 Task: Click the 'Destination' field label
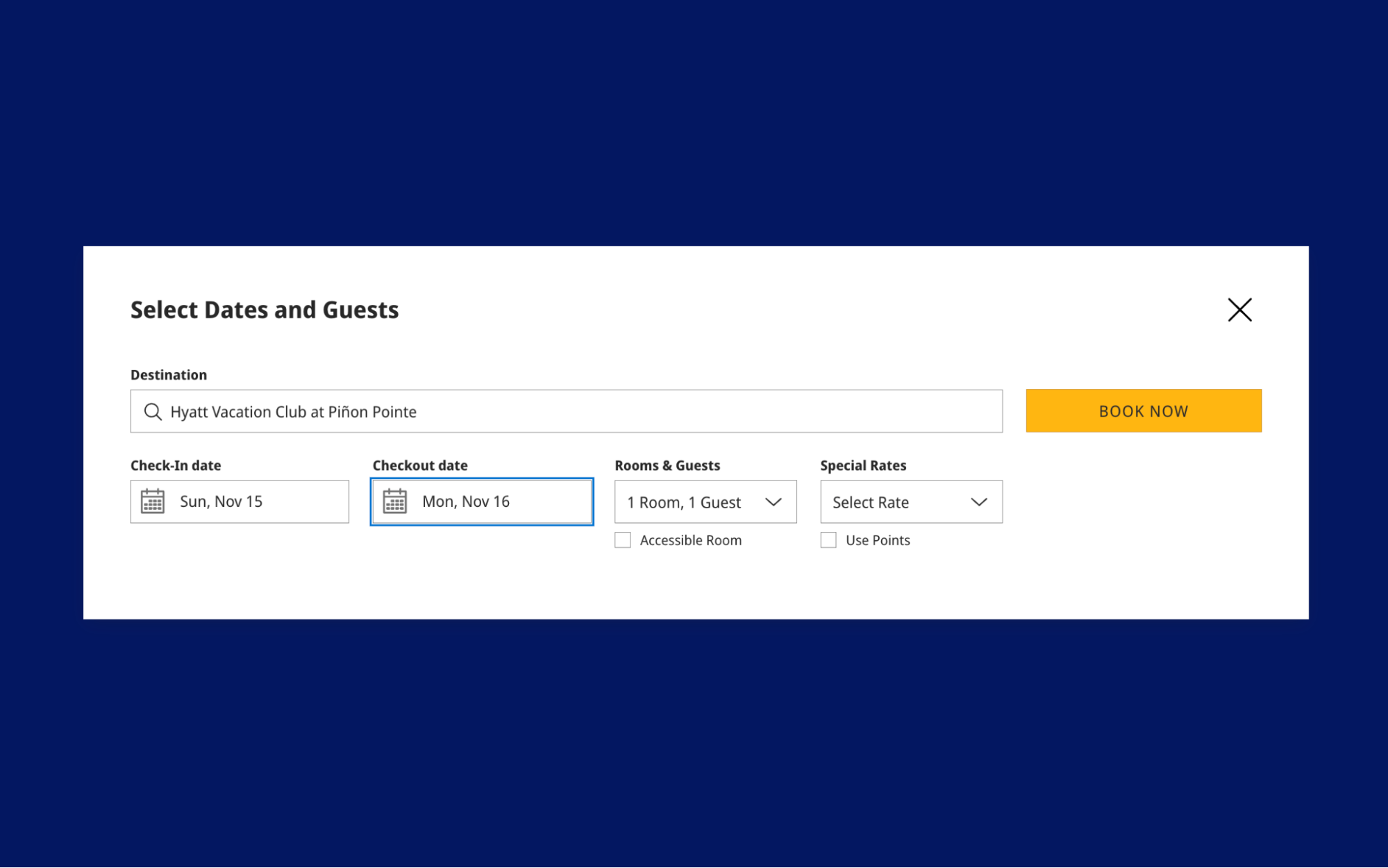(169, 375)
